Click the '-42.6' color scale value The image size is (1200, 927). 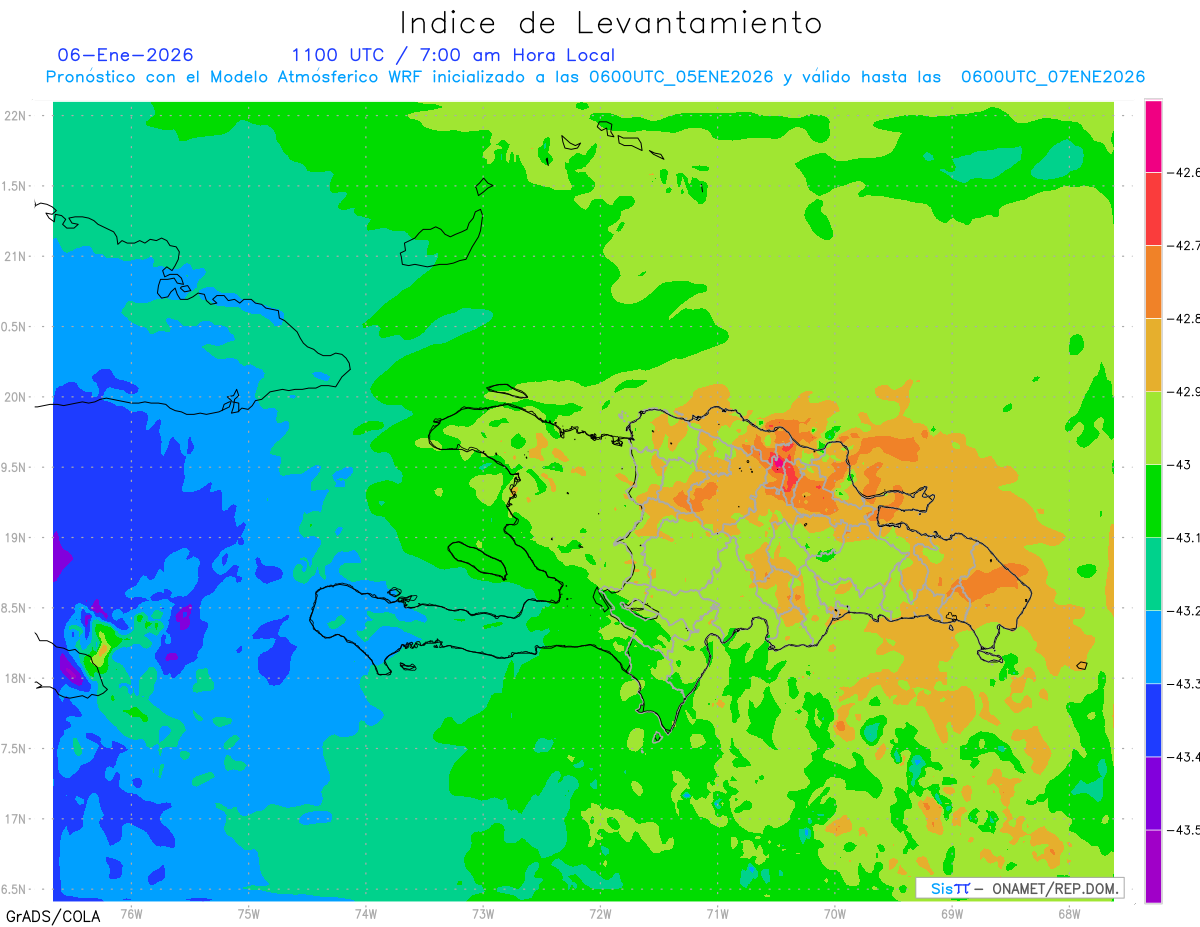[1183, 173]
